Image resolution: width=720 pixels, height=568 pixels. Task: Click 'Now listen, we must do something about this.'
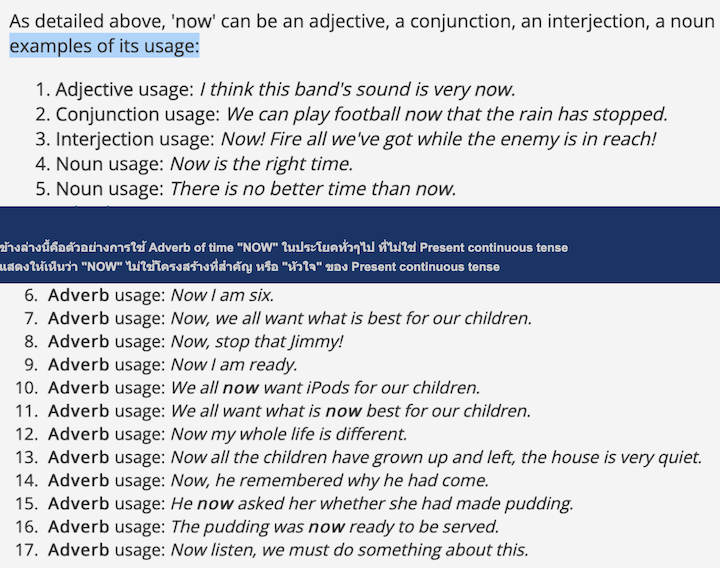(x=349, y=550)
